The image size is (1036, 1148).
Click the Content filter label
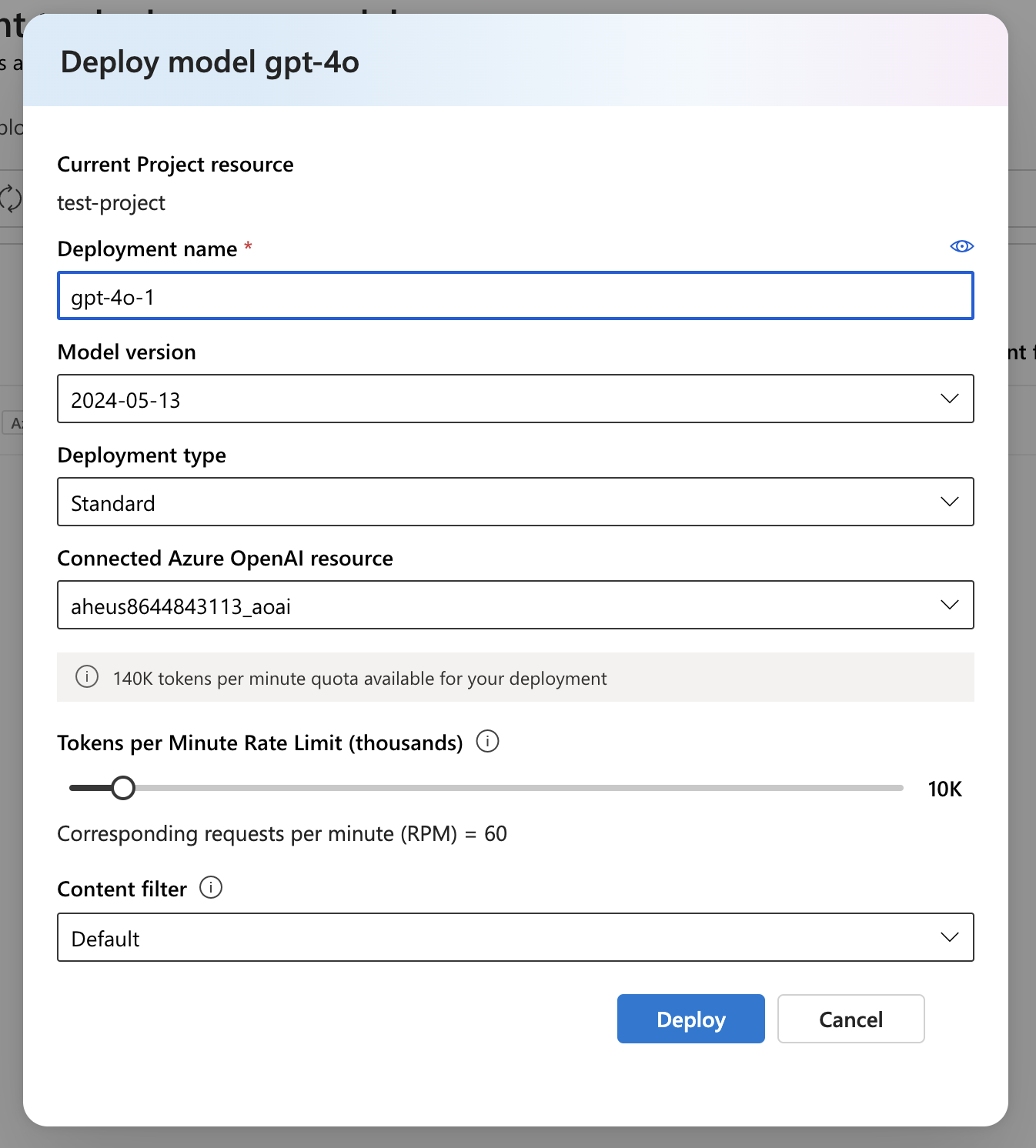point(122,889)
